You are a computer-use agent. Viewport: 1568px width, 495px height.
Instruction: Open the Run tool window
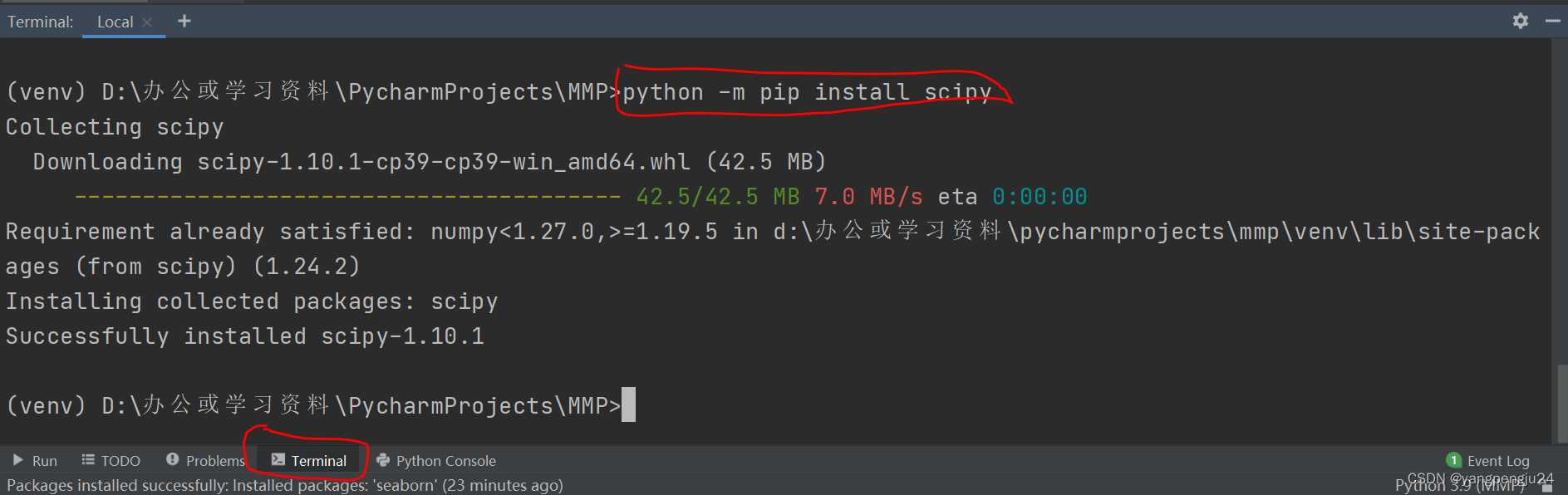pyautogui.click(x=35, y=460)
